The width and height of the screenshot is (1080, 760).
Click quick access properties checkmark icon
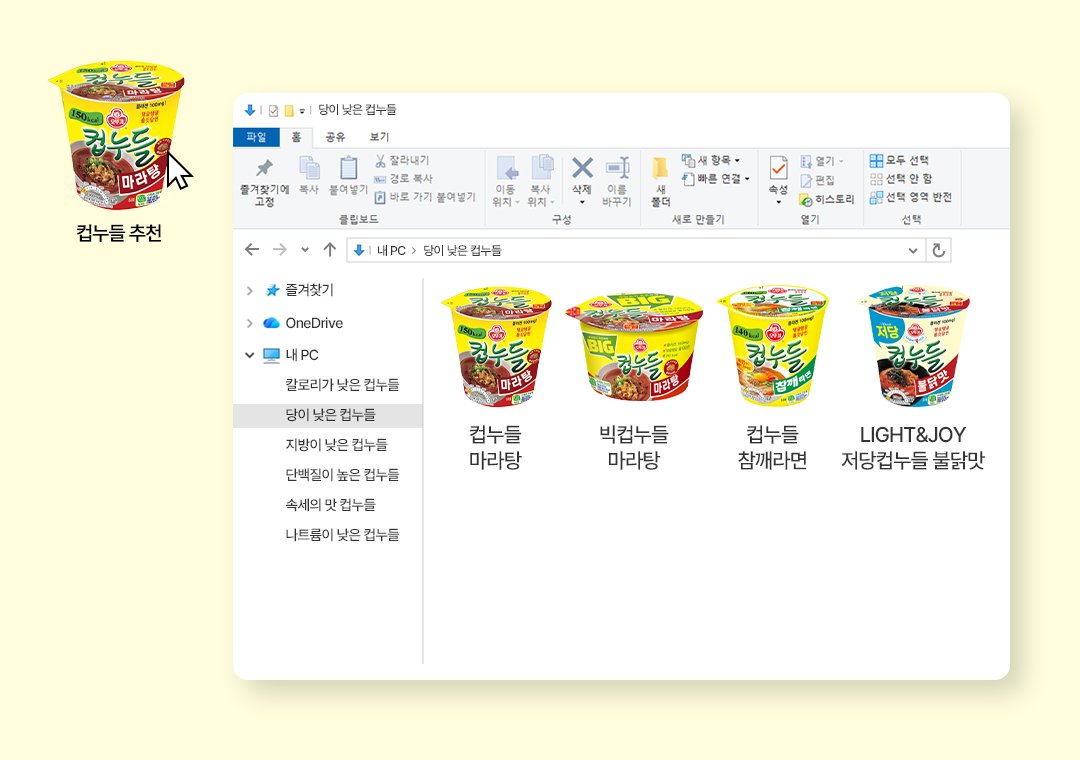tap(273, 111)
